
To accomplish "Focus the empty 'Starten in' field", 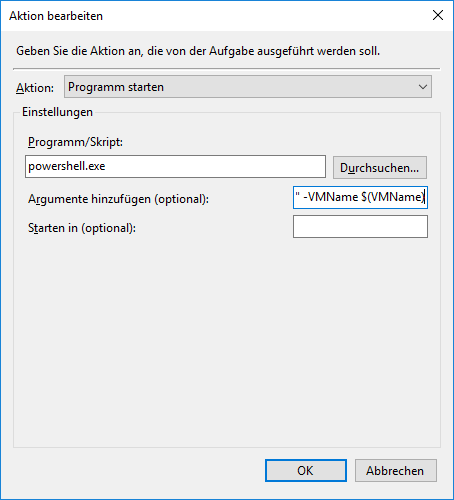I will tap(360, 227).
